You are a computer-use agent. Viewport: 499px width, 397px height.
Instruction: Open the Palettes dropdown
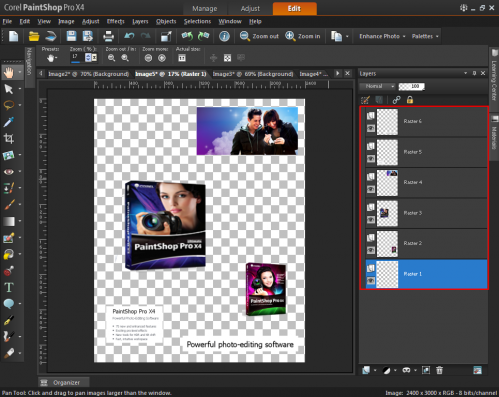[425, 36]
